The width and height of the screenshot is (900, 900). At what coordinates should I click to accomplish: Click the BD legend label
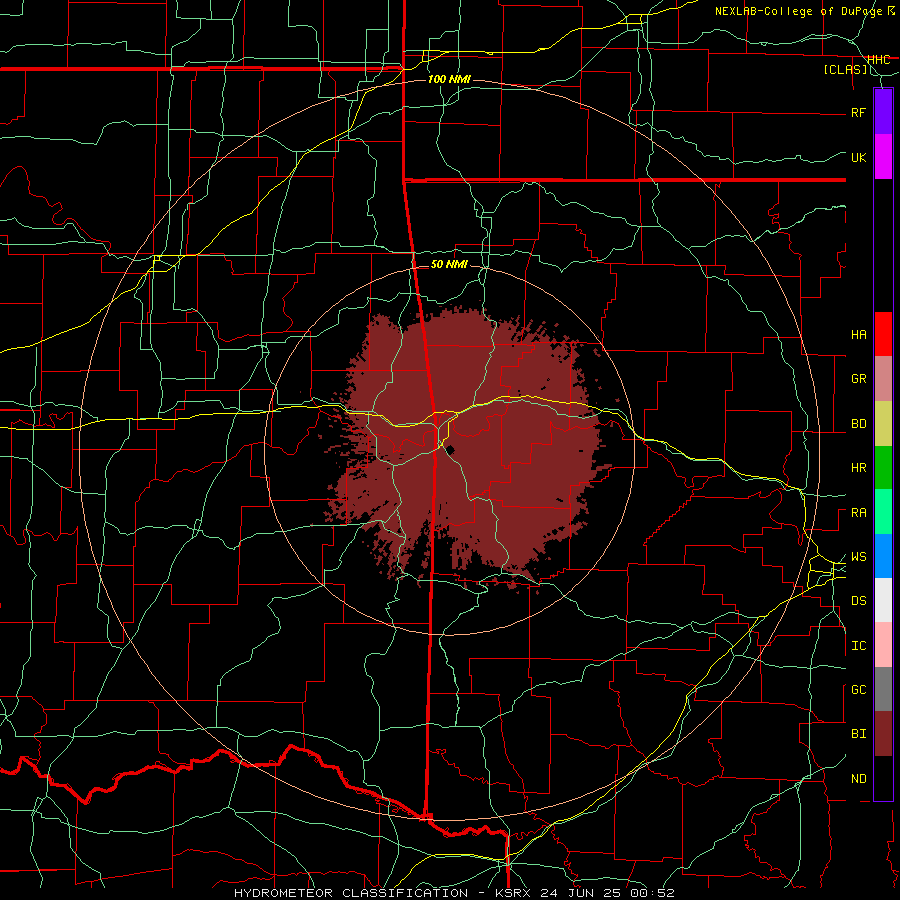(858, 424)
